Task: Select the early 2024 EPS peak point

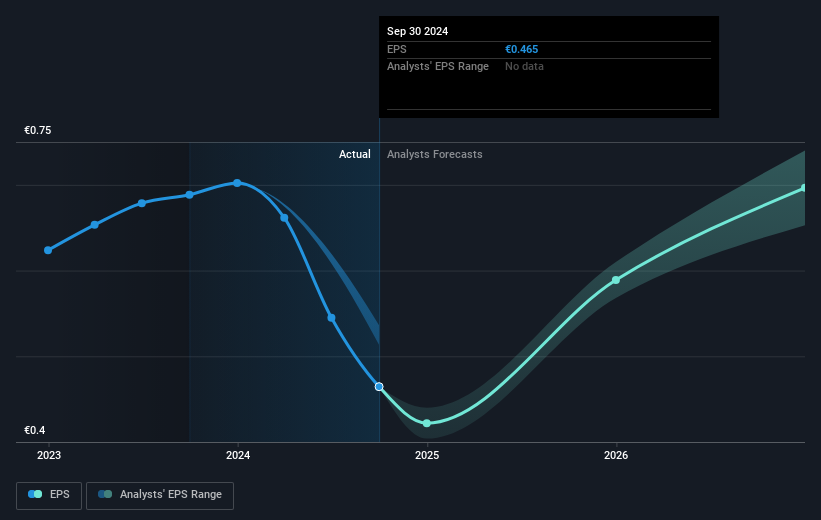Action: 237,183
